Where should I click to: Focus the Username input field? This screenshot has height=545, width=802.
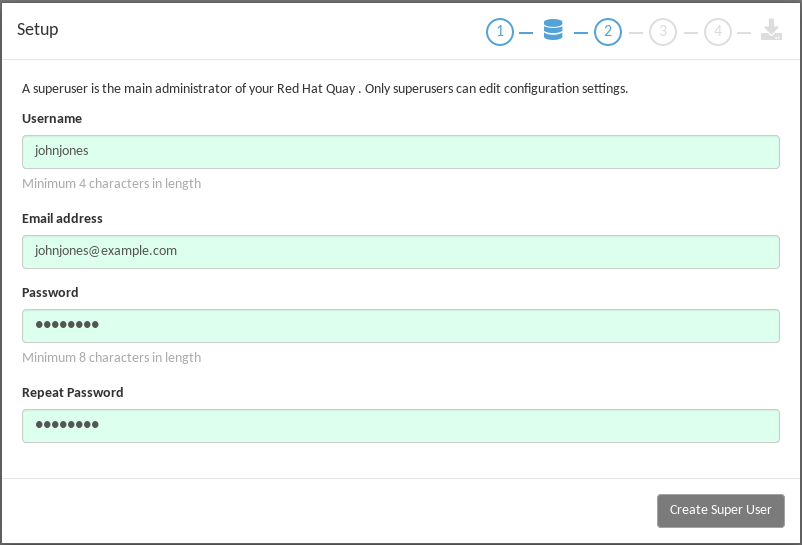tap(400, 152)
